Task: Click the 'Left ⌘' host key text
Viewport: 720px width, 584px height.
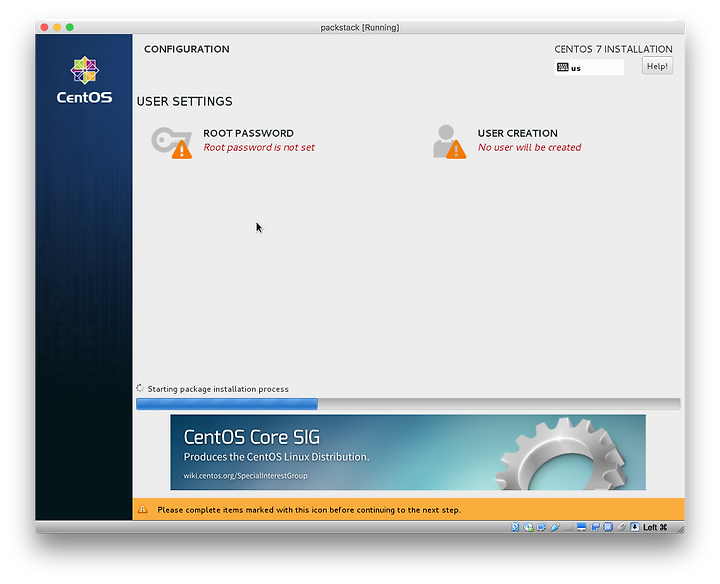Action: point(655,527)
